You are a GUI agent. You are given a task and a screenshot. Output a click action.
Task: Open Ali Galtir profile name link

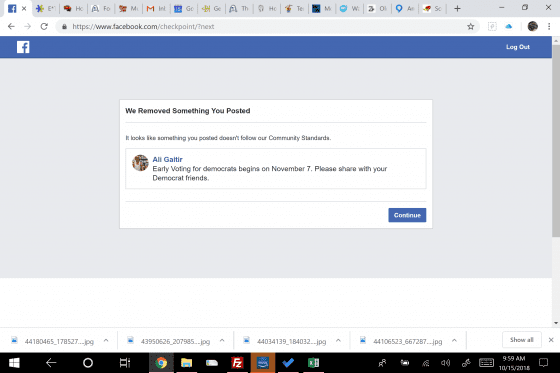pos(168,159)
